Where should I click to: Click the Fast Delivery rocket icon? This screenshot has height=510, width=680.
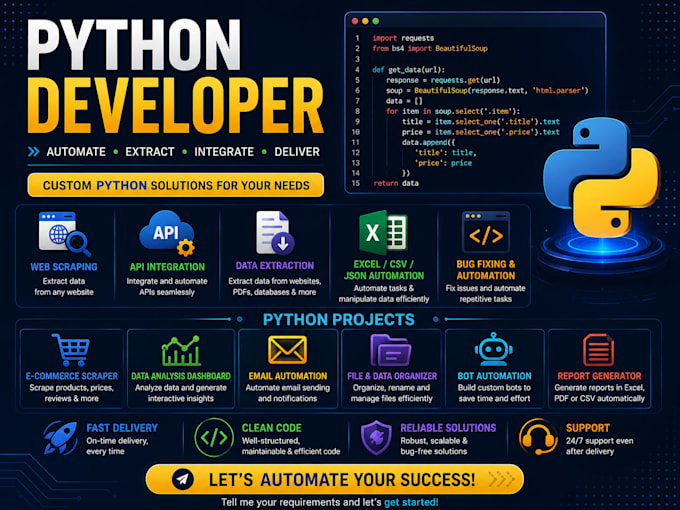click(x=61, y=438)
